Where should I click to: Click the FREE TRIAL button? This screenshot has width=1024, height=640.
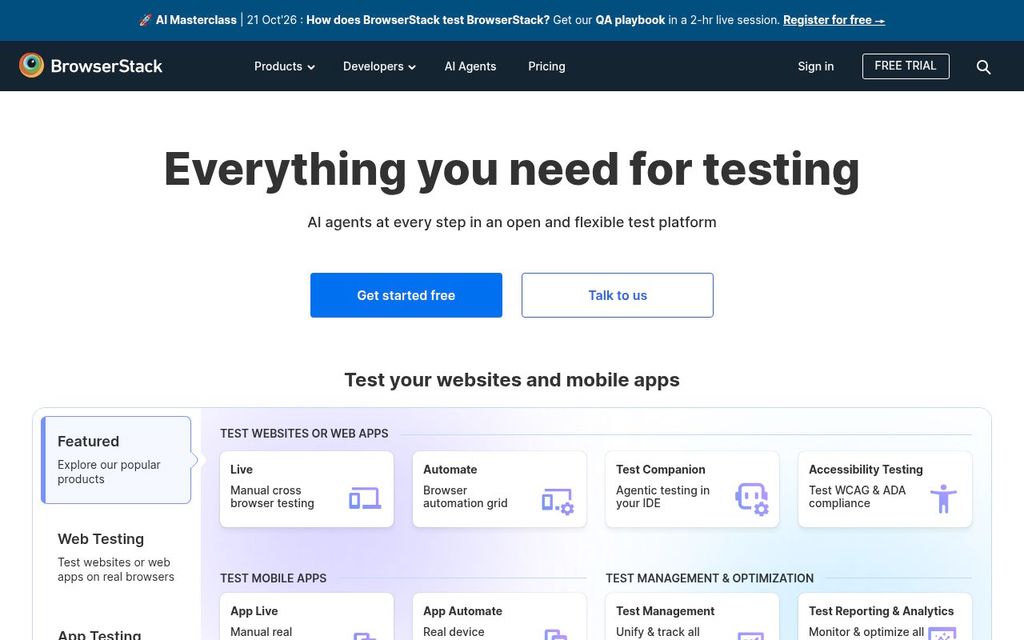(x=905, y=66)
